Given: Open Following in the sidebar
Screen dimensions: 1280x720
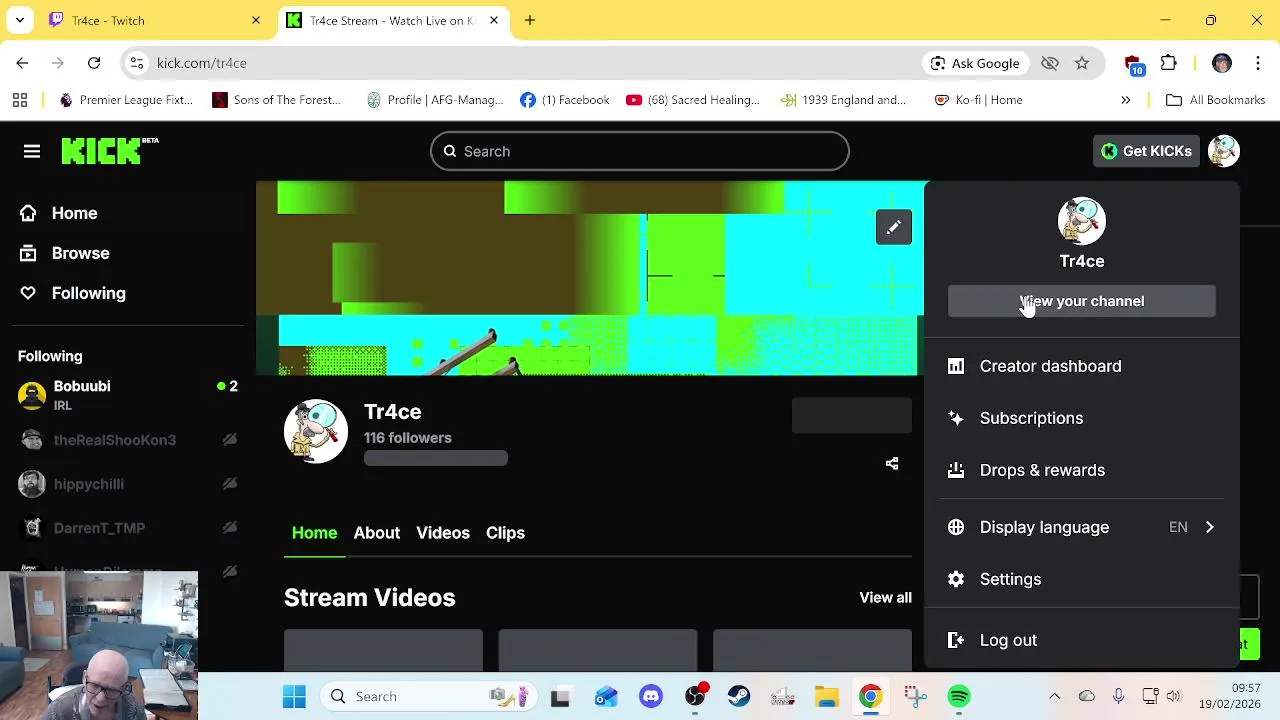Looking at the screenshot, I should pyautogui.click(x=88, y=293).
